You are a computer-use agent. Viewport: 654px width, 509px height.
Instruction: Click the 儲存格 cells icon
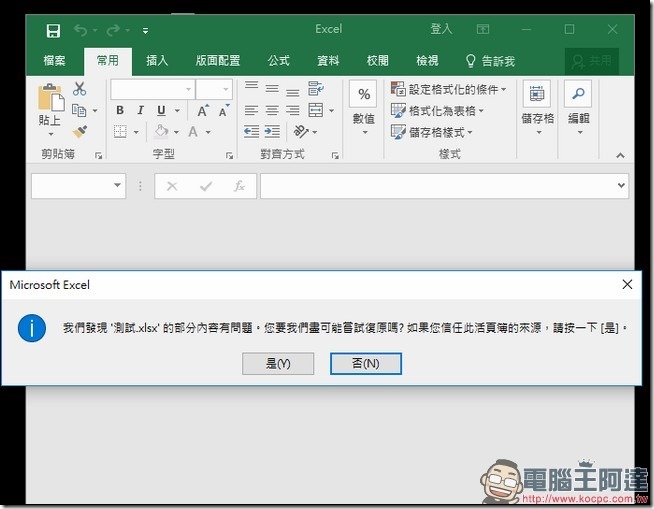[x=537, y=94]
